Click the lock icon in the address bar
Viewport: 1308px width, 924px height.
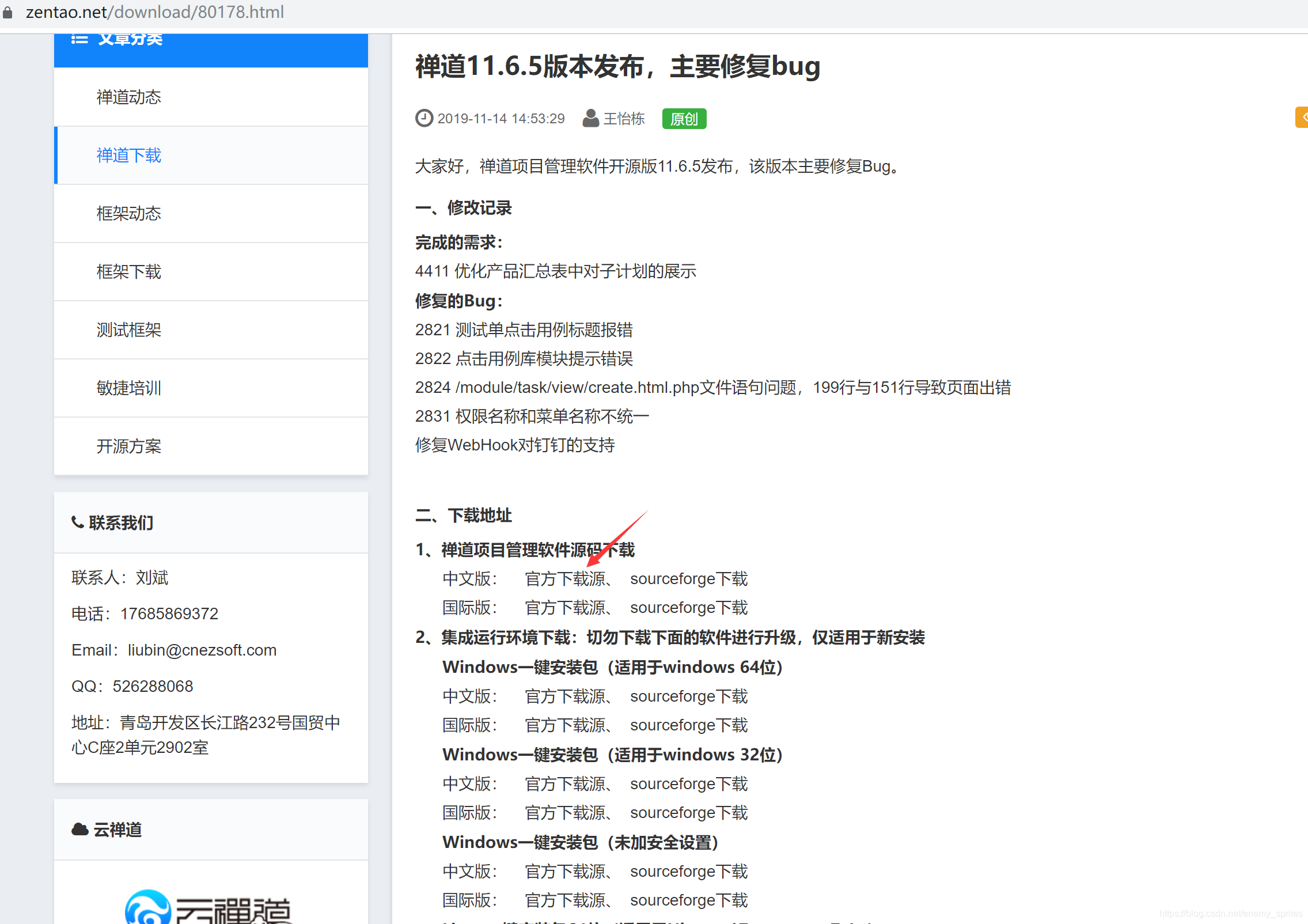[x=7, y=12]
